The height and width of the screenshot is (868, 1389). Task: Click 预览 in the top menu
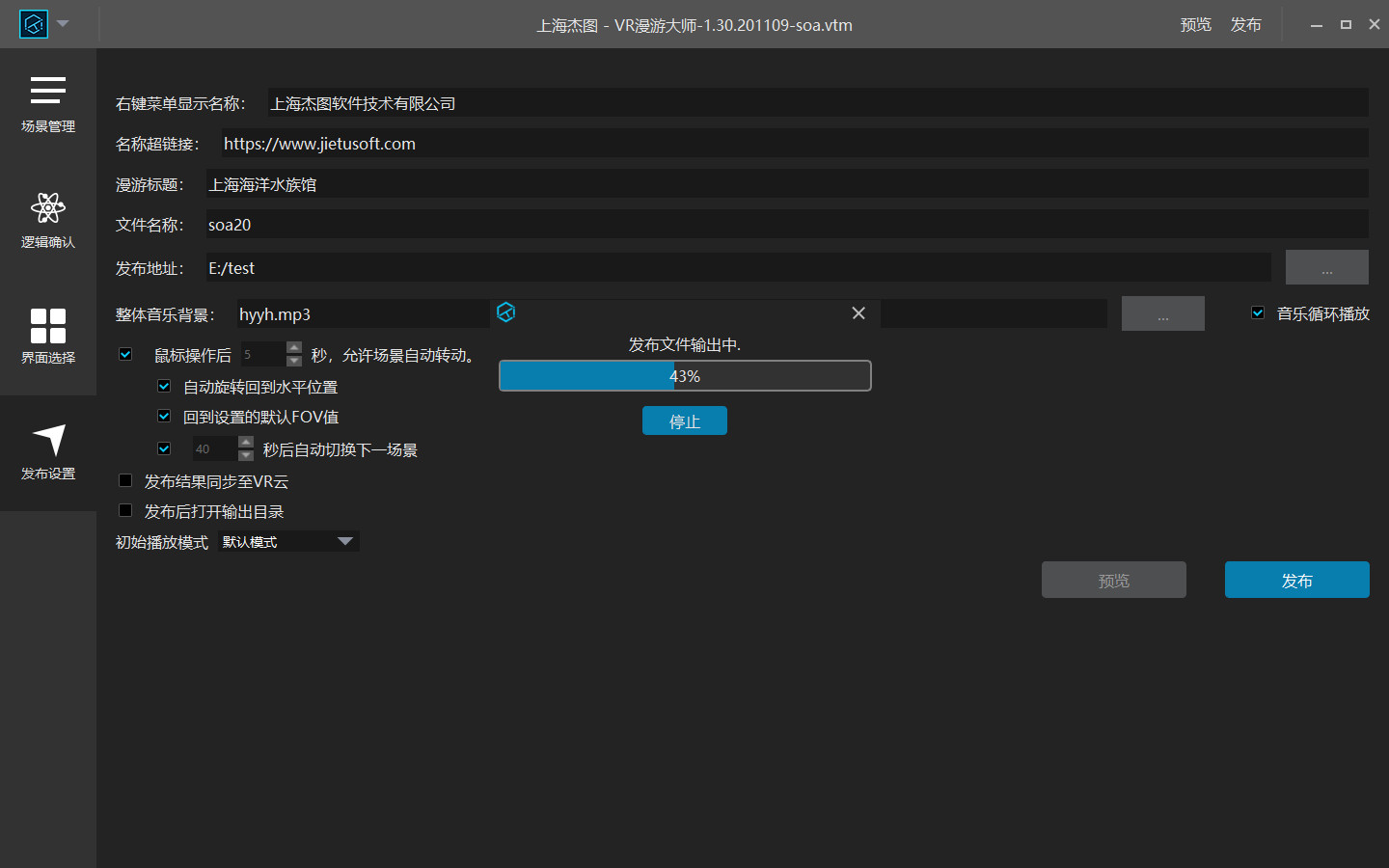1195,25
